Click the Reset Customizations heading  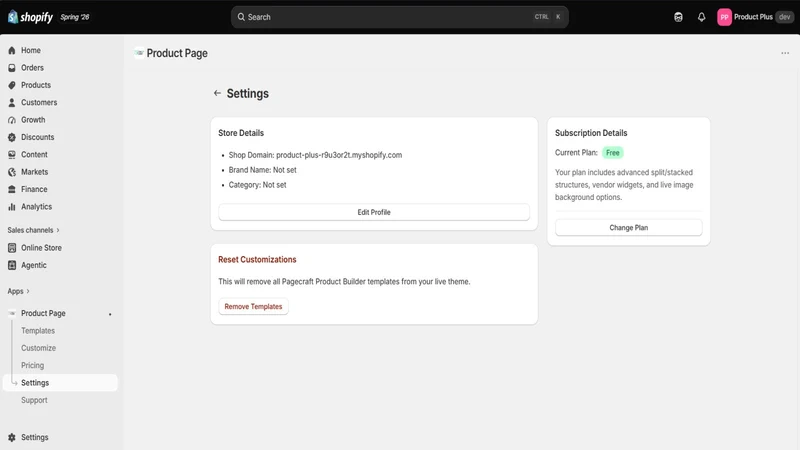(x=257, y=260)
